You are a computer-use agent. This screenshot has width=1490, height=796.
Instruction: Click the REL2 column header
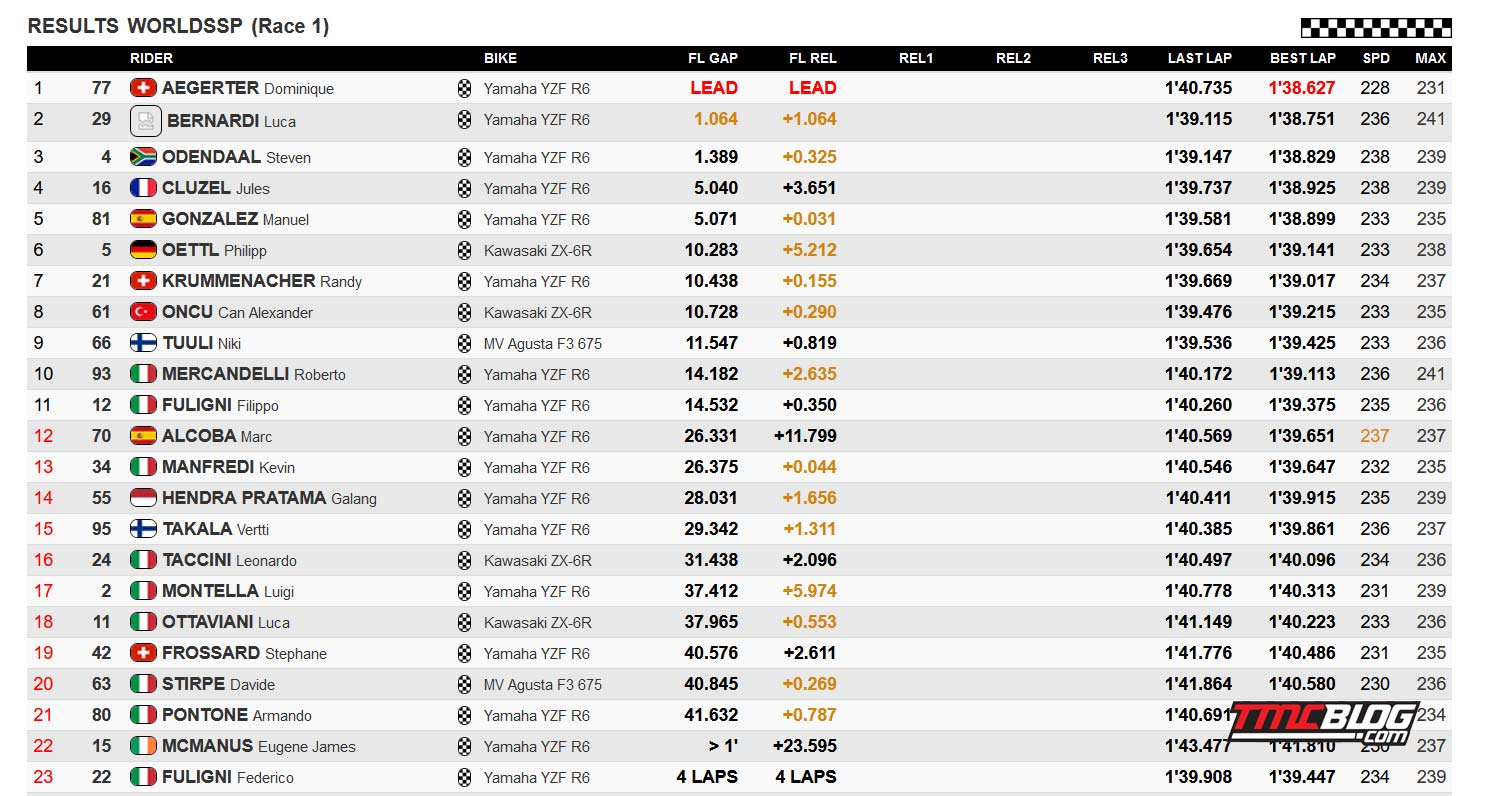(x=1013, y=59)
